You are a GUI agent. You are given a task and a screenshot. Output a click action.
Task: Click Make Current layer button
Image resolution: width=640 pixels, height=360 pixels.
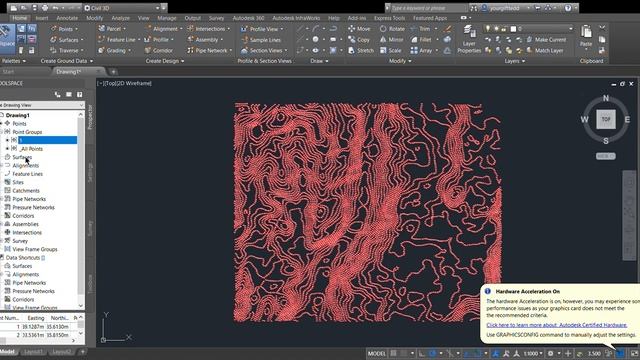pos(546,40)
